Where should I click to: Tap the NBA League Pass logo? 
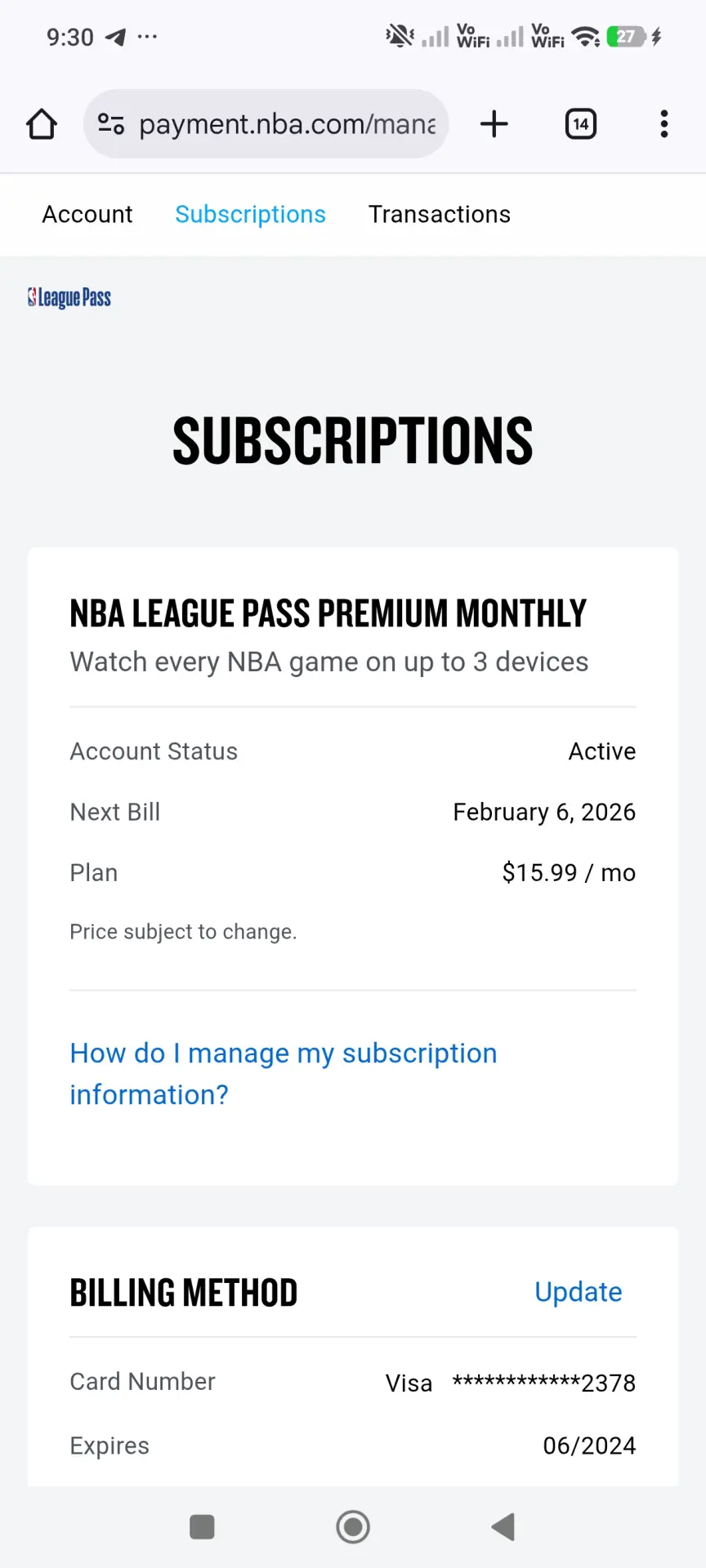coord(69,298)
